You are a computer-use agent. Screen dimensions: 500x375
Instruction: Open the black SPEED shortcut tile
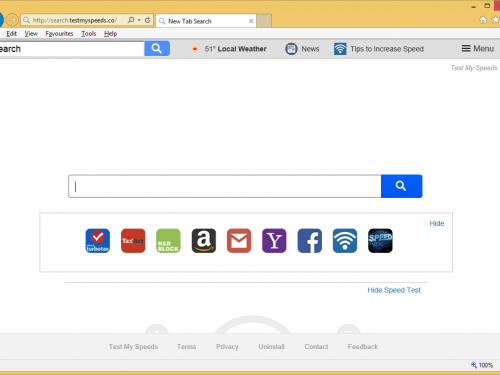[x=380, y=241]
